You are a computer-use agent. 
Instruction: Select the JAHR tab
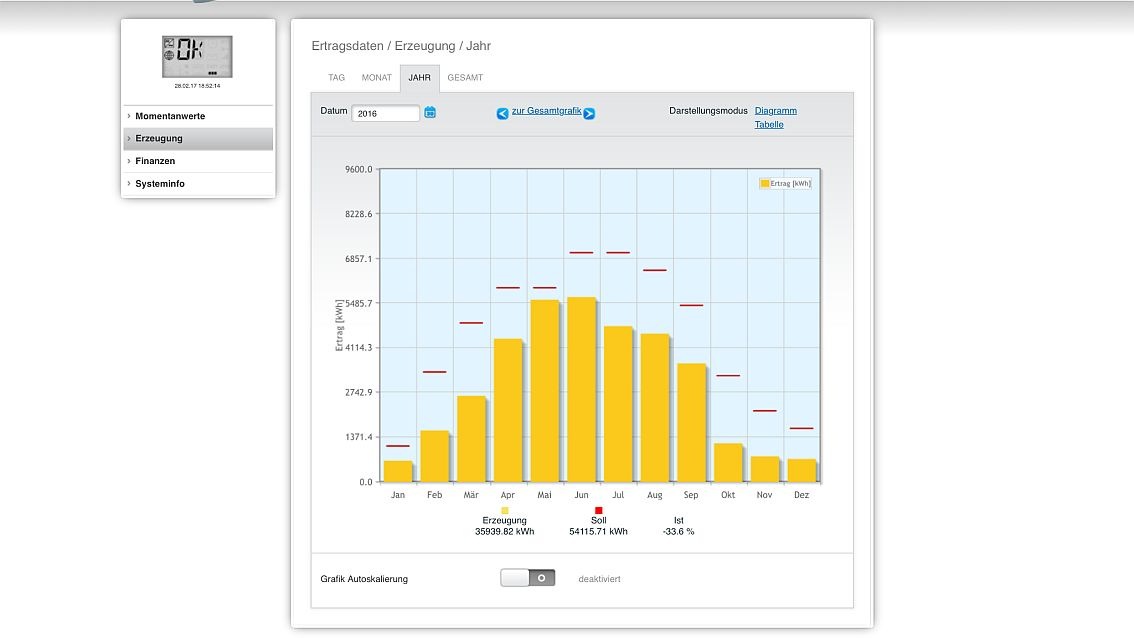coord(420,78)
